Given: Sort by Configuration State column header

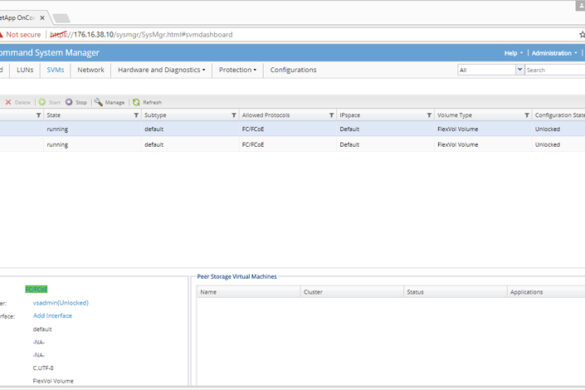Looking at the screenshot, I should 560,115.
